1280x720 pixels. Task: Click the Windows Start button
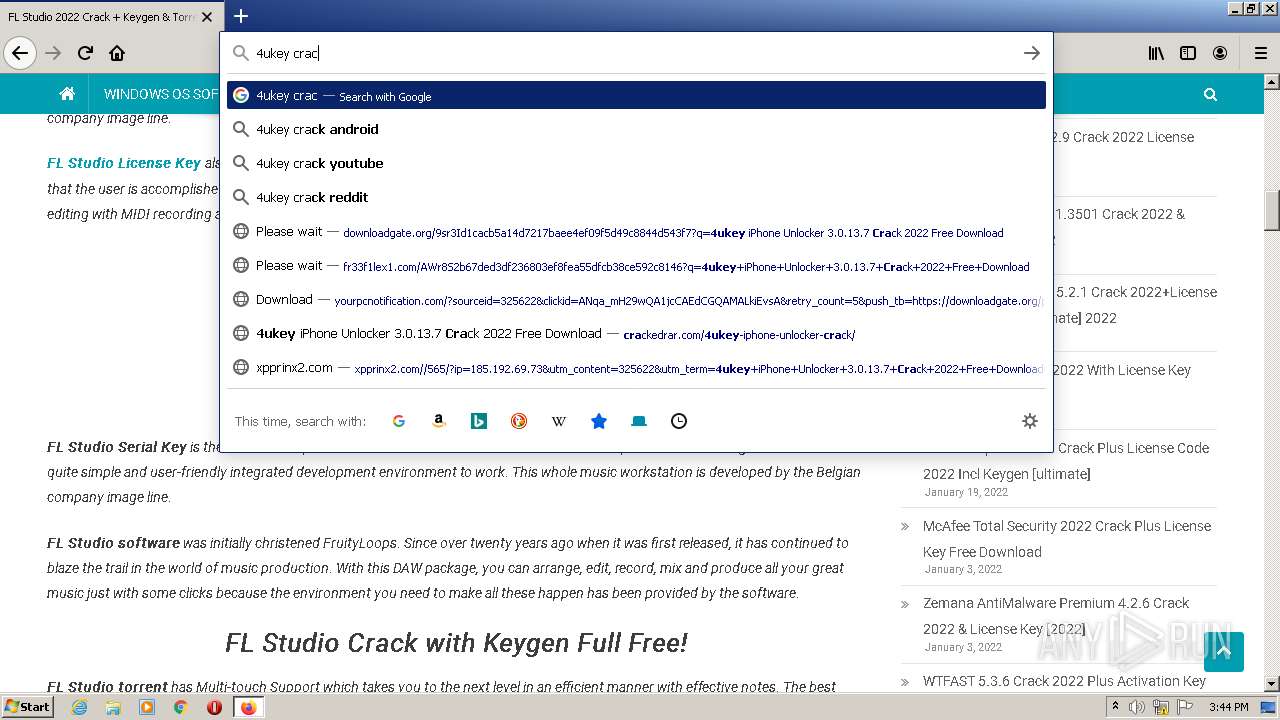[27, 707]
